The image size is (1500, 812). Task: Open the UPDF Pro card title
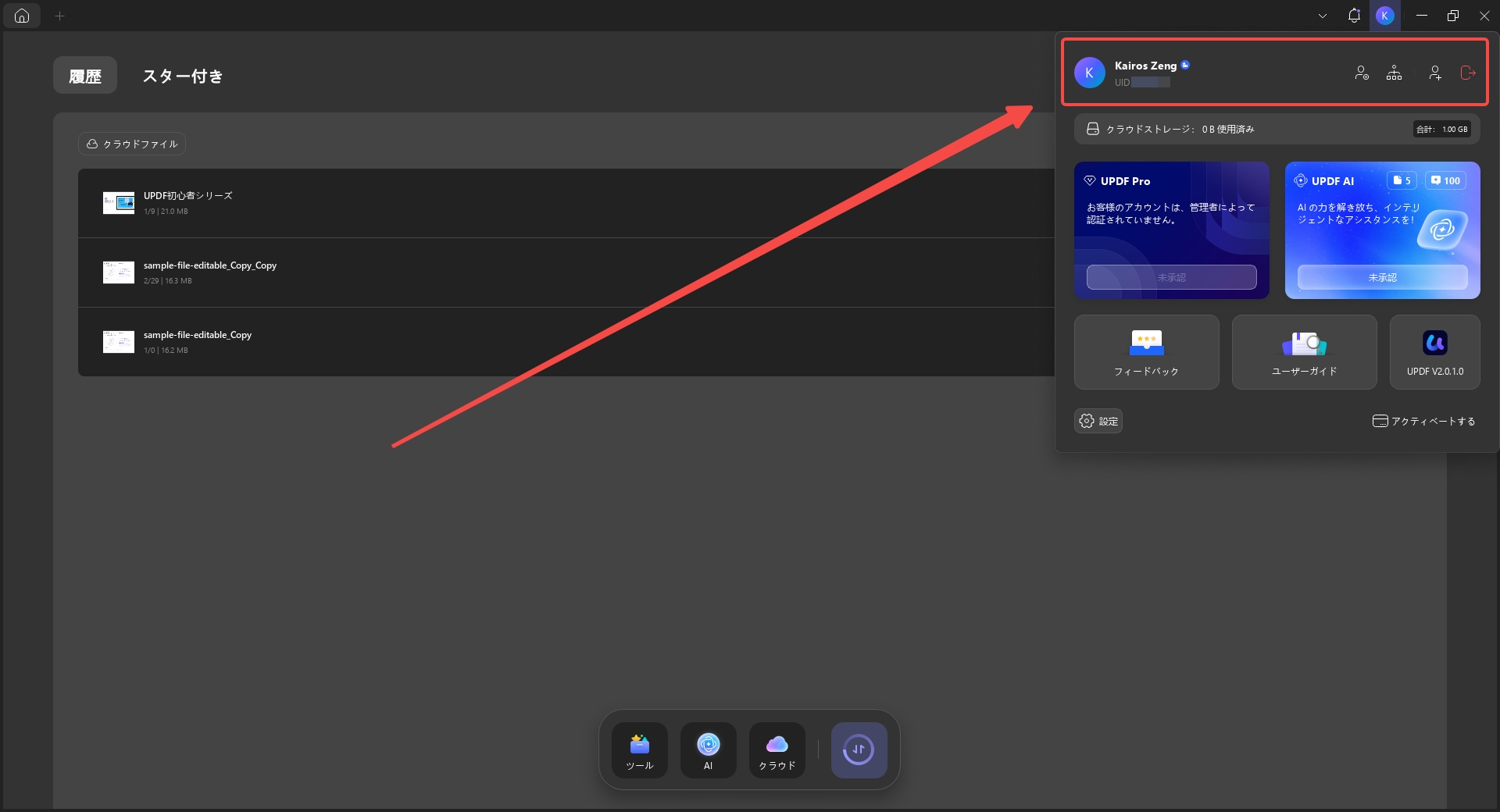(x=1125, y=181)
